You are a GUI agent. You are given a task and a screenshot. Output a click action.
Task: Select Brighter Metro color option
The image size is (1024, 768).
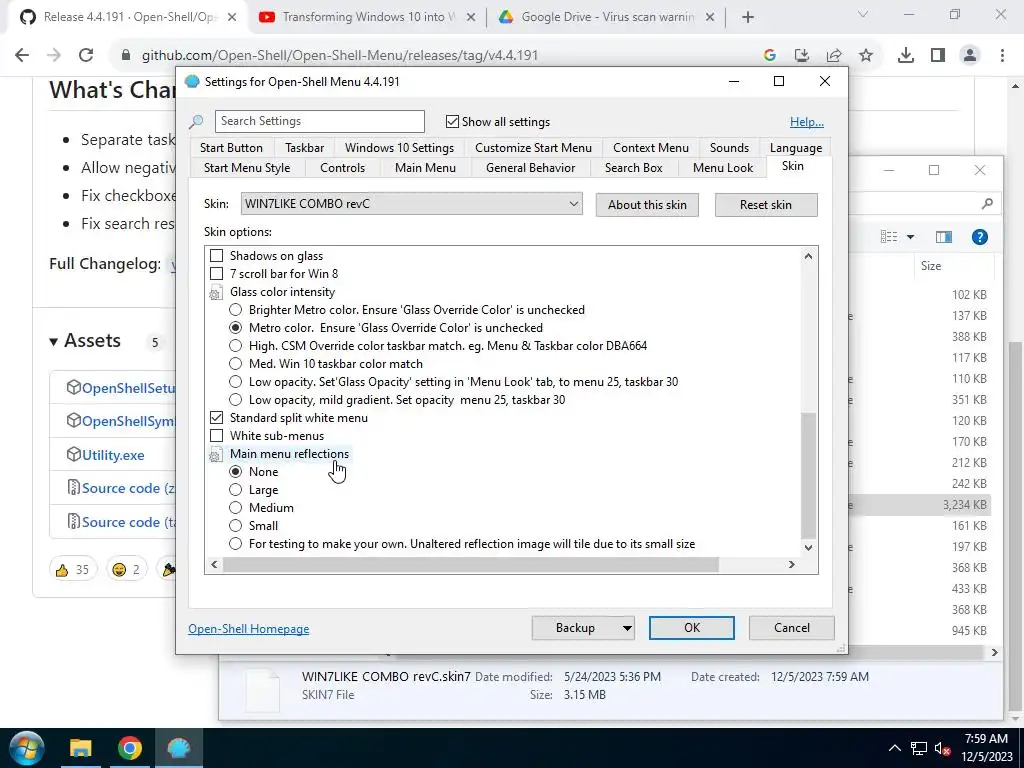(x=235, y=310)
